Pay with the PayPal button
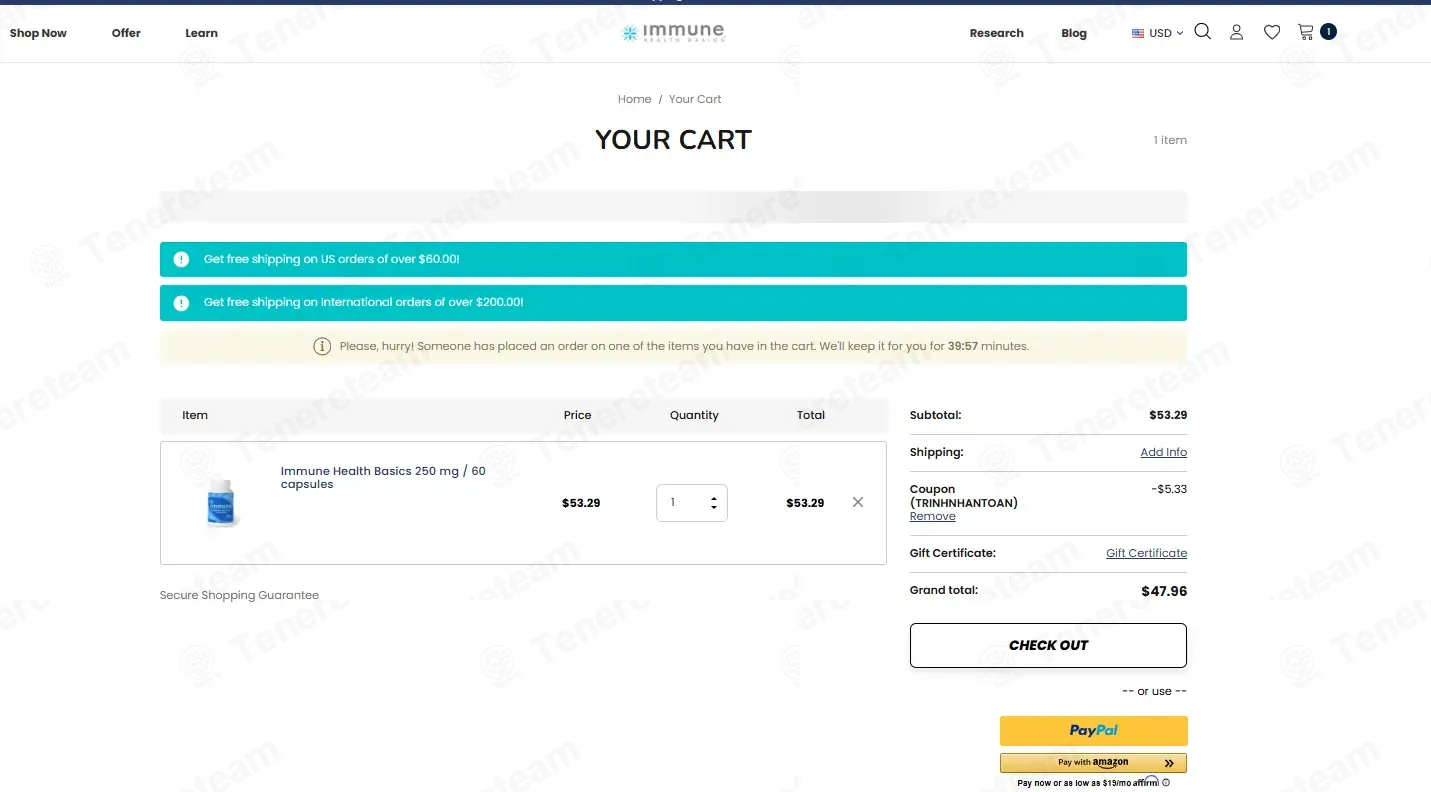Viewport: 1431px width, 792px height. tap(1094, 730)
